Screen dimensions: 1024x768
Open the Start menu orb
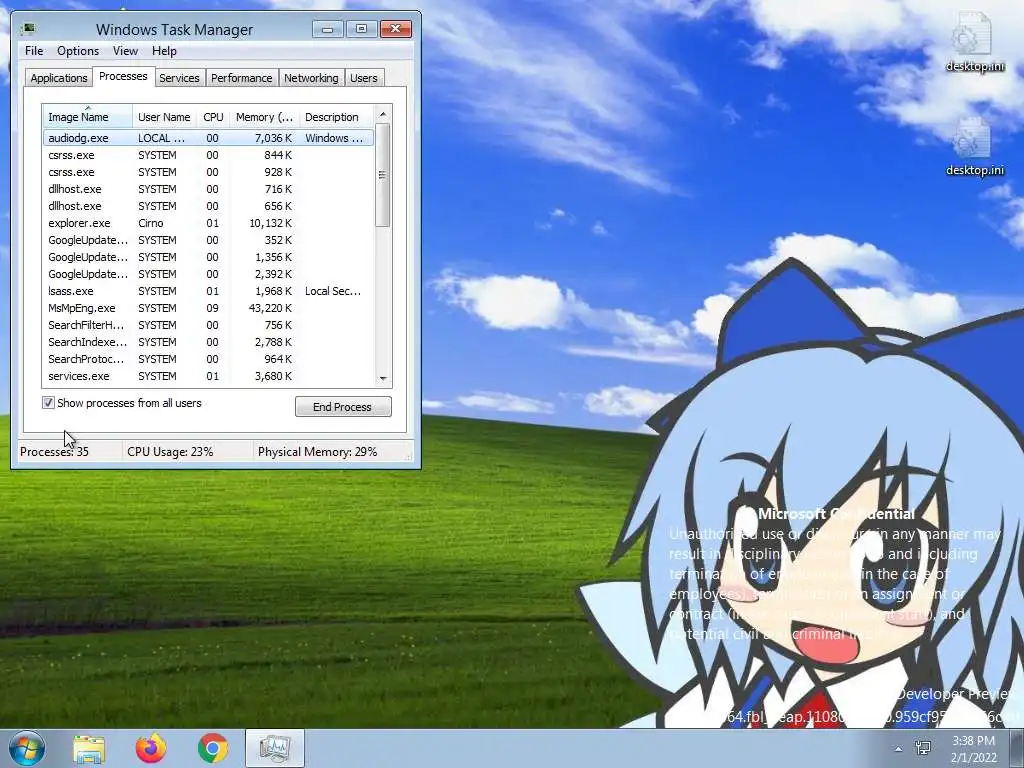(27, 748)
